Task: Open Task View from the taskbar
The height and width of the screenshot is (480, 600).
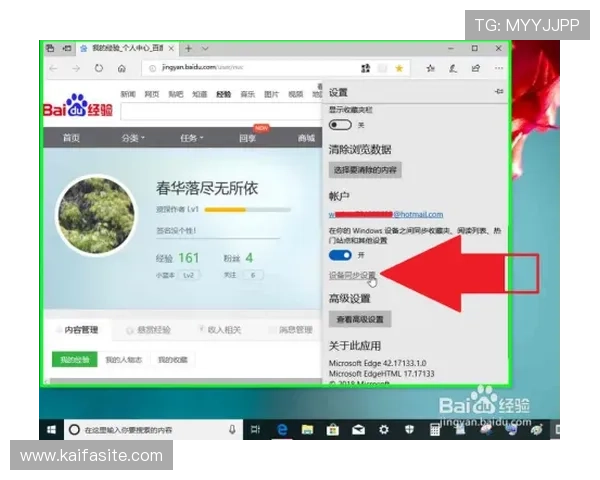Action: [x=255, y=430]
